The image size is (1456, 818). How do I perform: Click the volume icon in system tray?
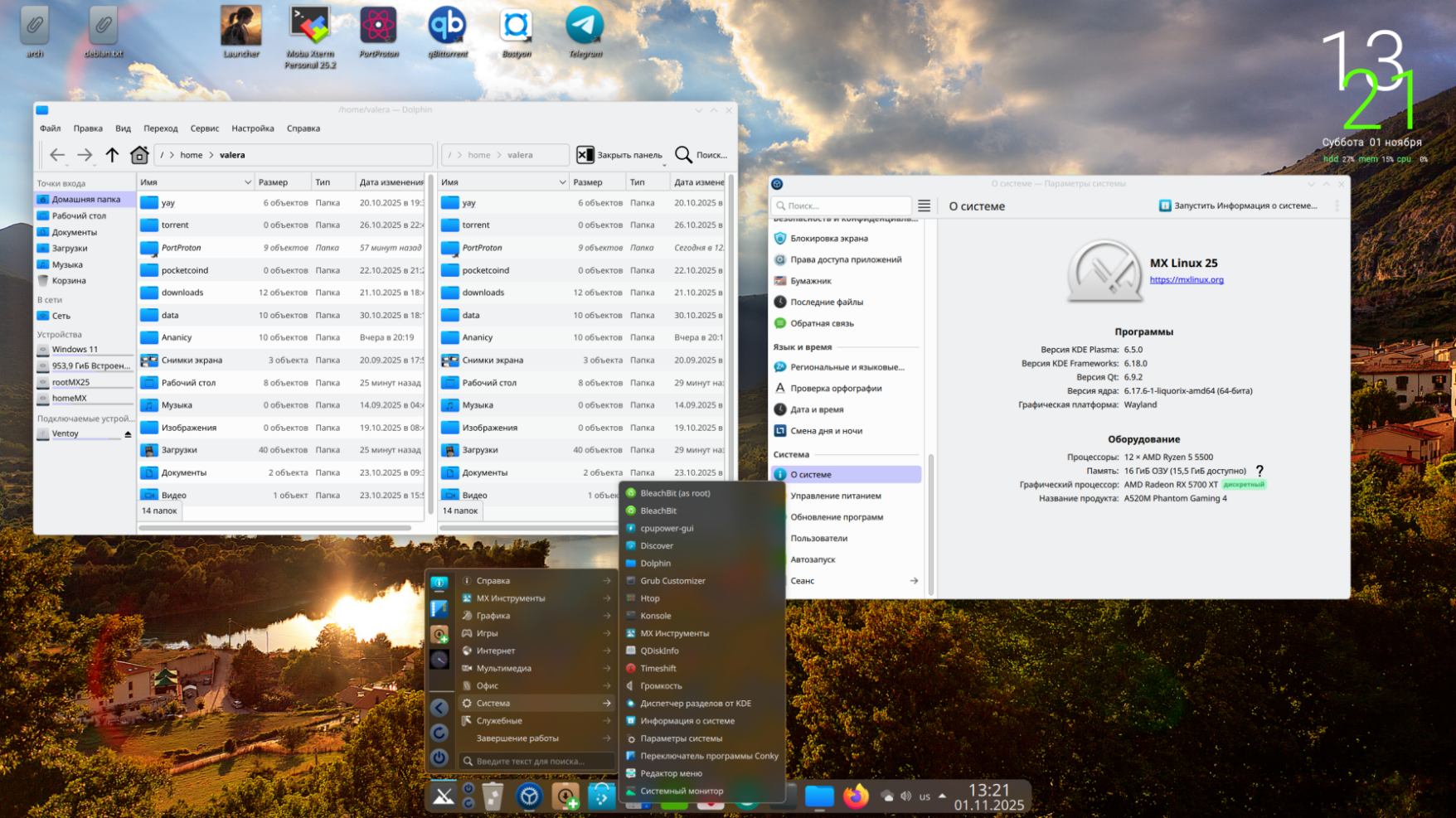tap(905, 796)
